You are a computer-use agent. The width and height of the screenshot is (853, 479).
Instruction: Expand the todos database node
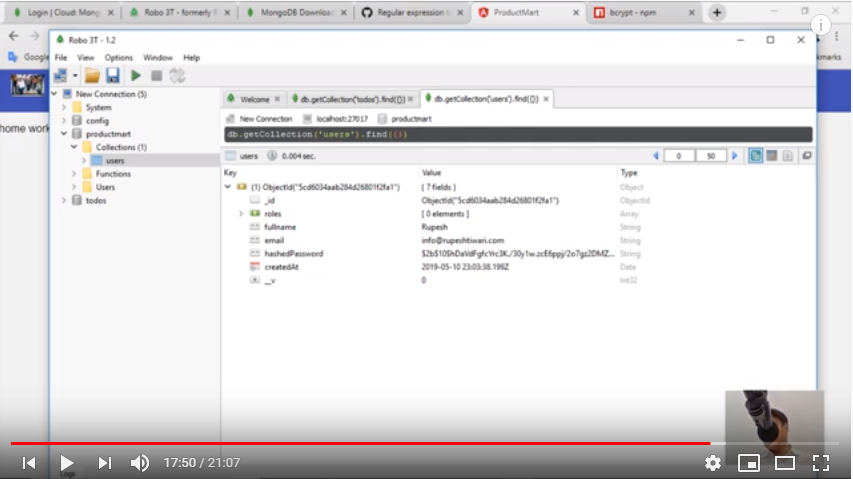click(64, 200)
